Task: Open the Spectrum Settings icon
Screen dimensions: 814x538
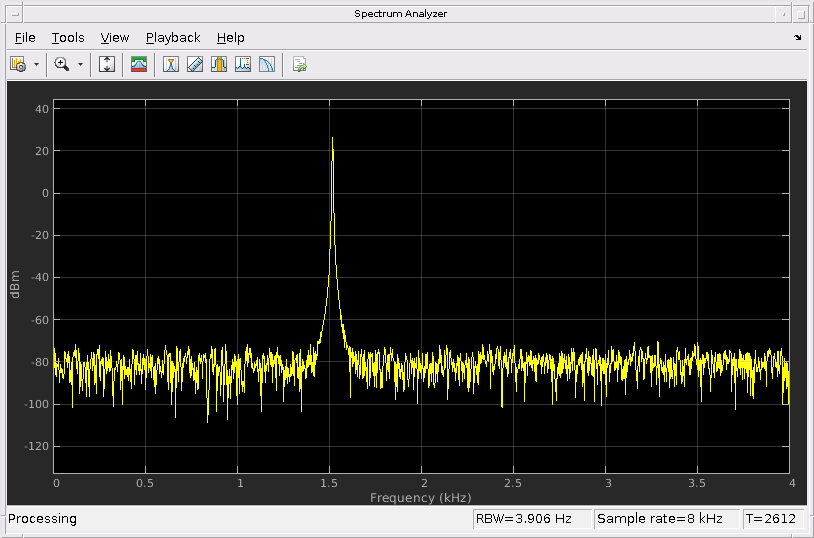Action: [18, 64]
